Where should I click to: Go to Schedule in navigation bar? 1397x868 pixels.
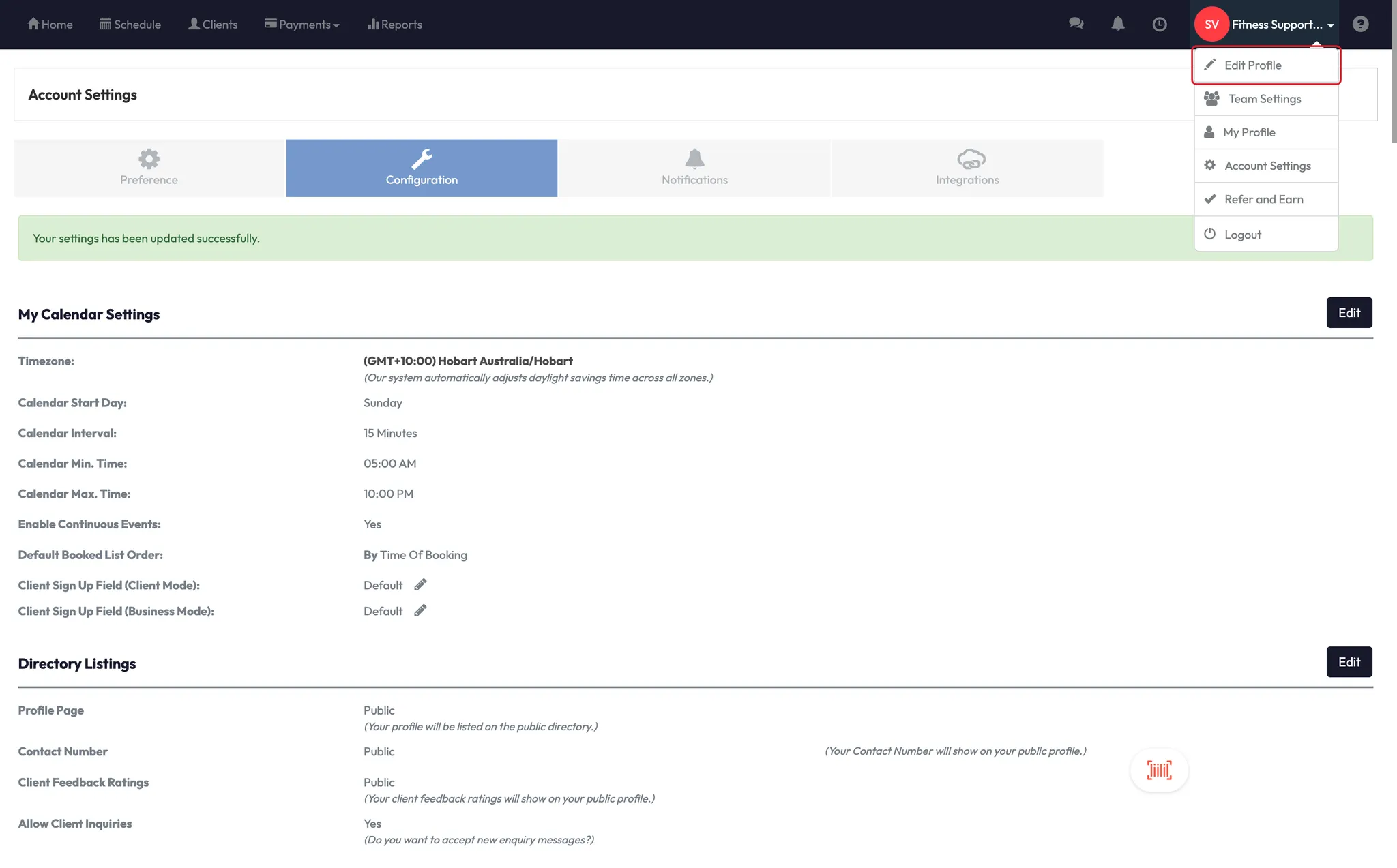[x=130, y=25]
